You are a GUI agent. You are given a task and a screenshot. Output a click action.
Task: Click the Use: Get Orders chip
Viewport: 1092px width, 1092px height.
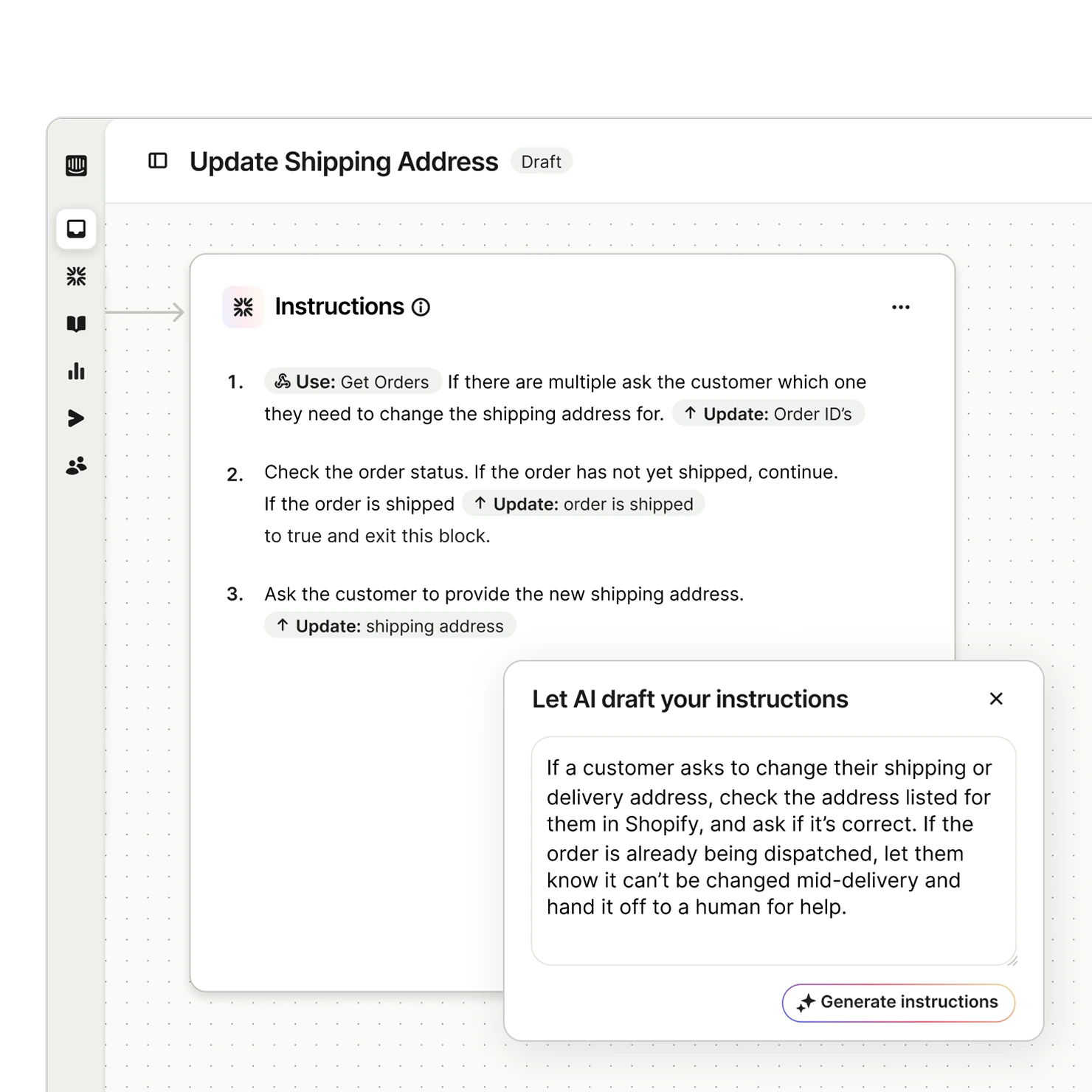(x=352, y=381)
